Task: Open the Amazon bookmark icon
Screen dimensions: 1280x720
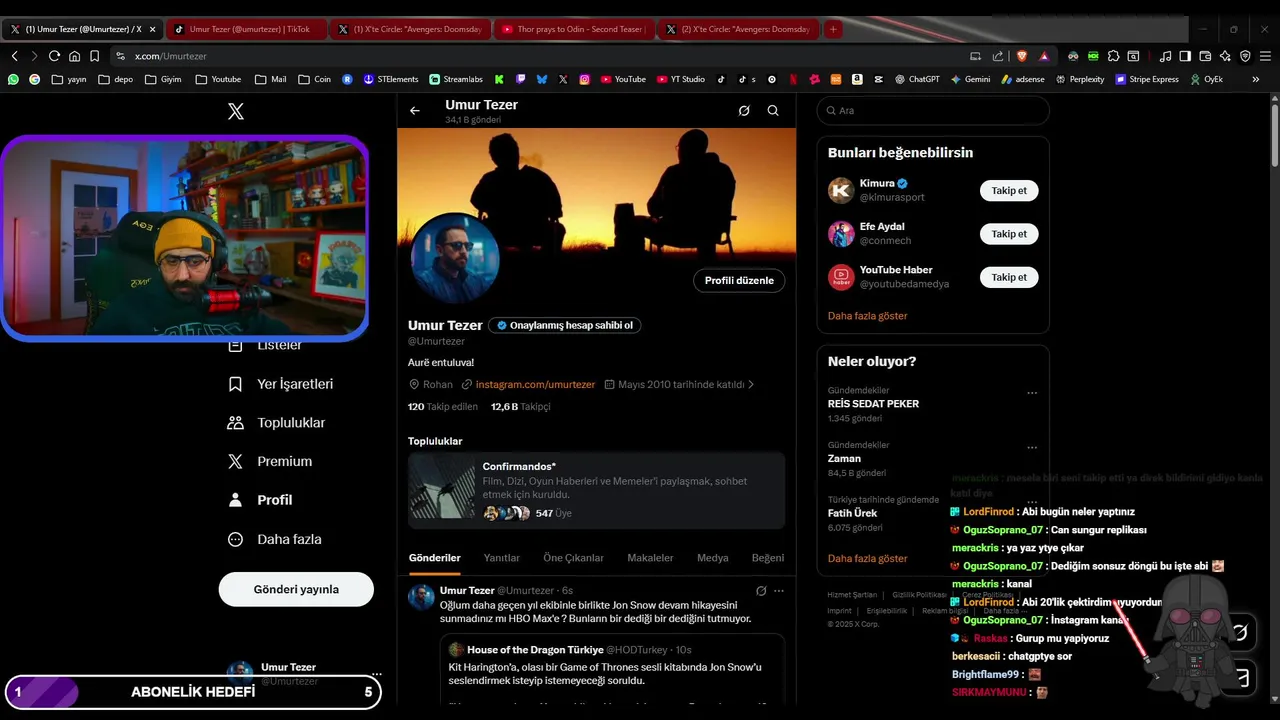Action: pos(857,79)
